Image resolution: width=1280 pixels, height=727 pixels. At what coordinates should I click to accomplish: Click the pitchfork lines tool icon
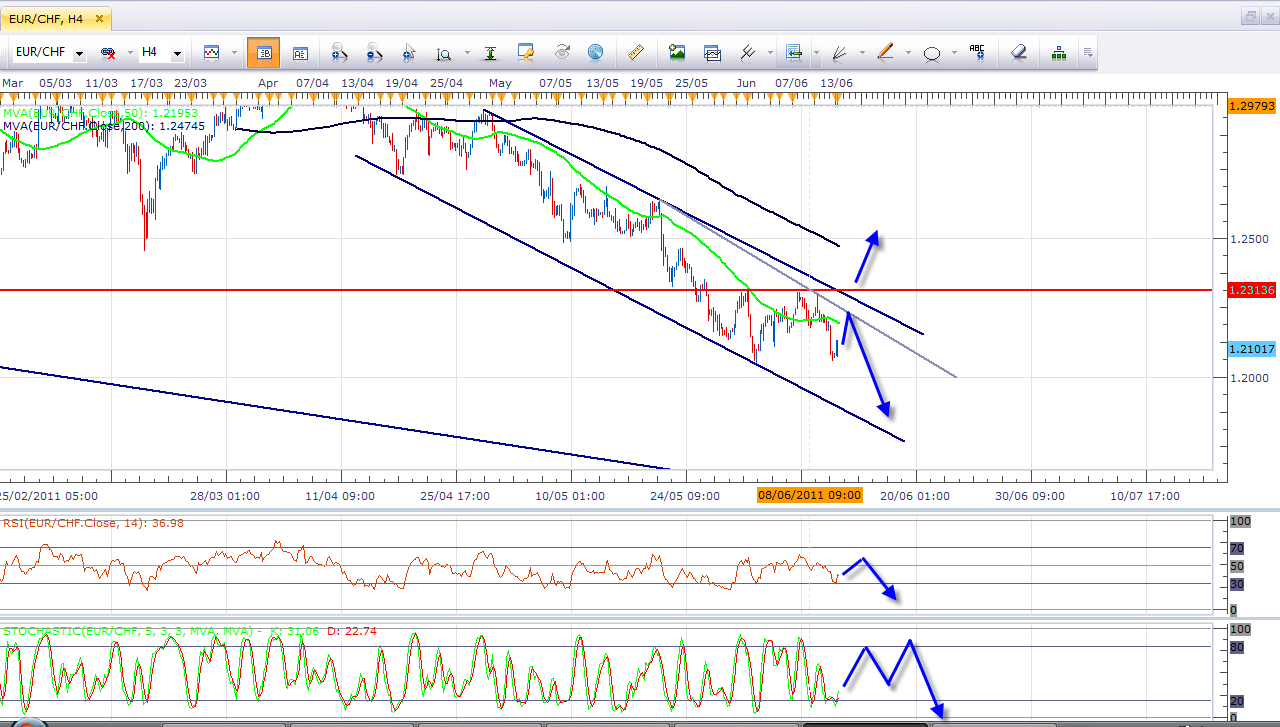coord(747,52)
